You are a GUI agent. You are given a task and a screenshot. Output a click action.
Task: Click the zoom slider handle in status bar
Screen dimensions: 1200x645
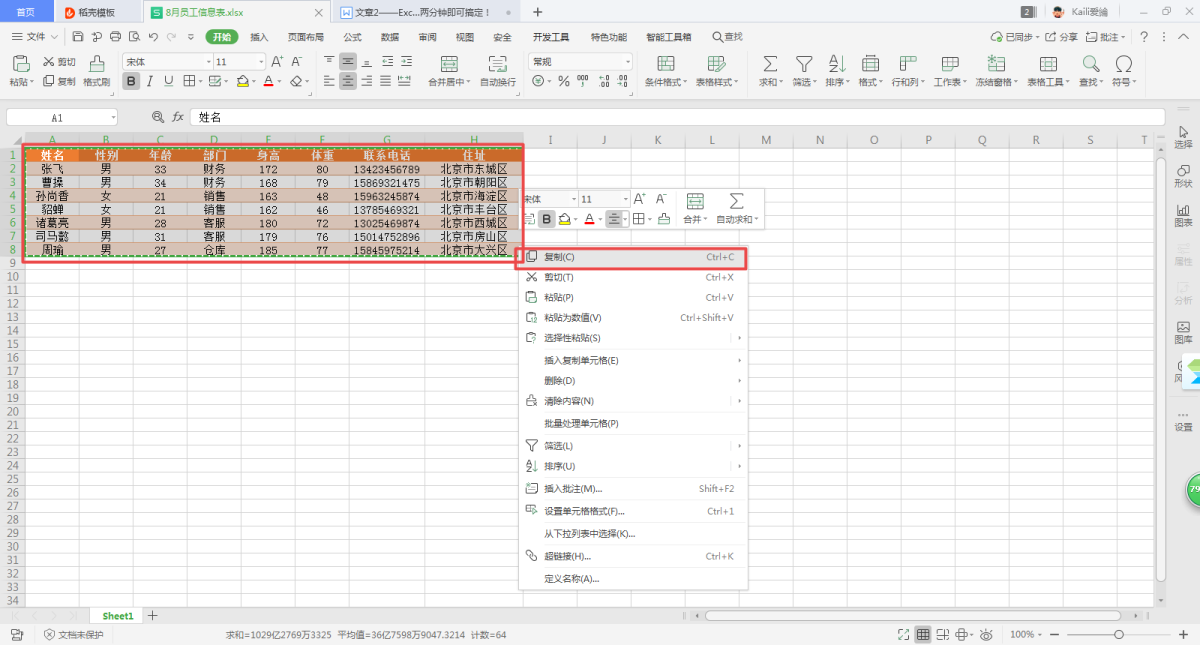pyautogui.click(x=1118, y=634)
